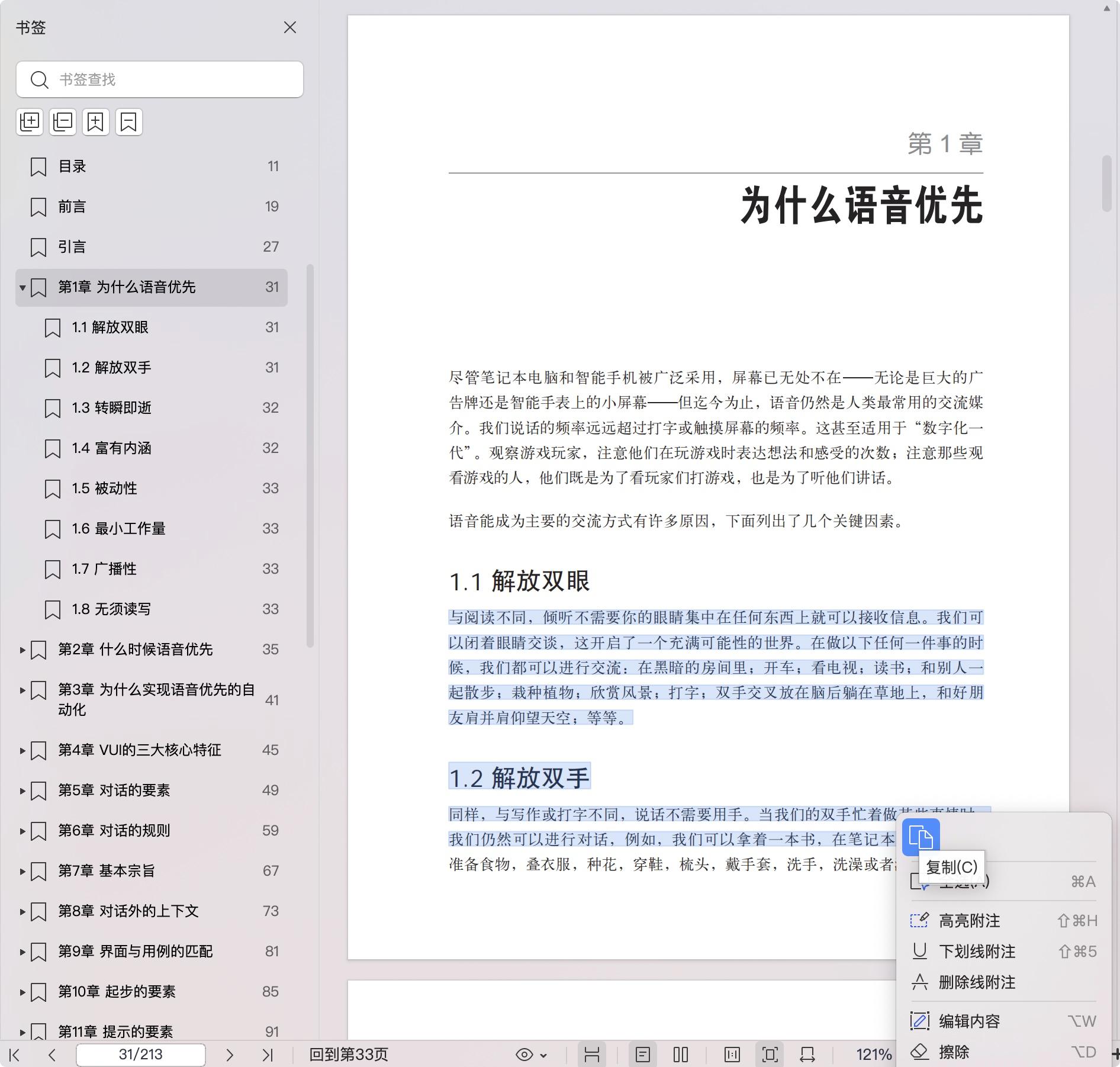Go to the next page arrow
Screen dimensions: 1120x1067
point(230,1055)
